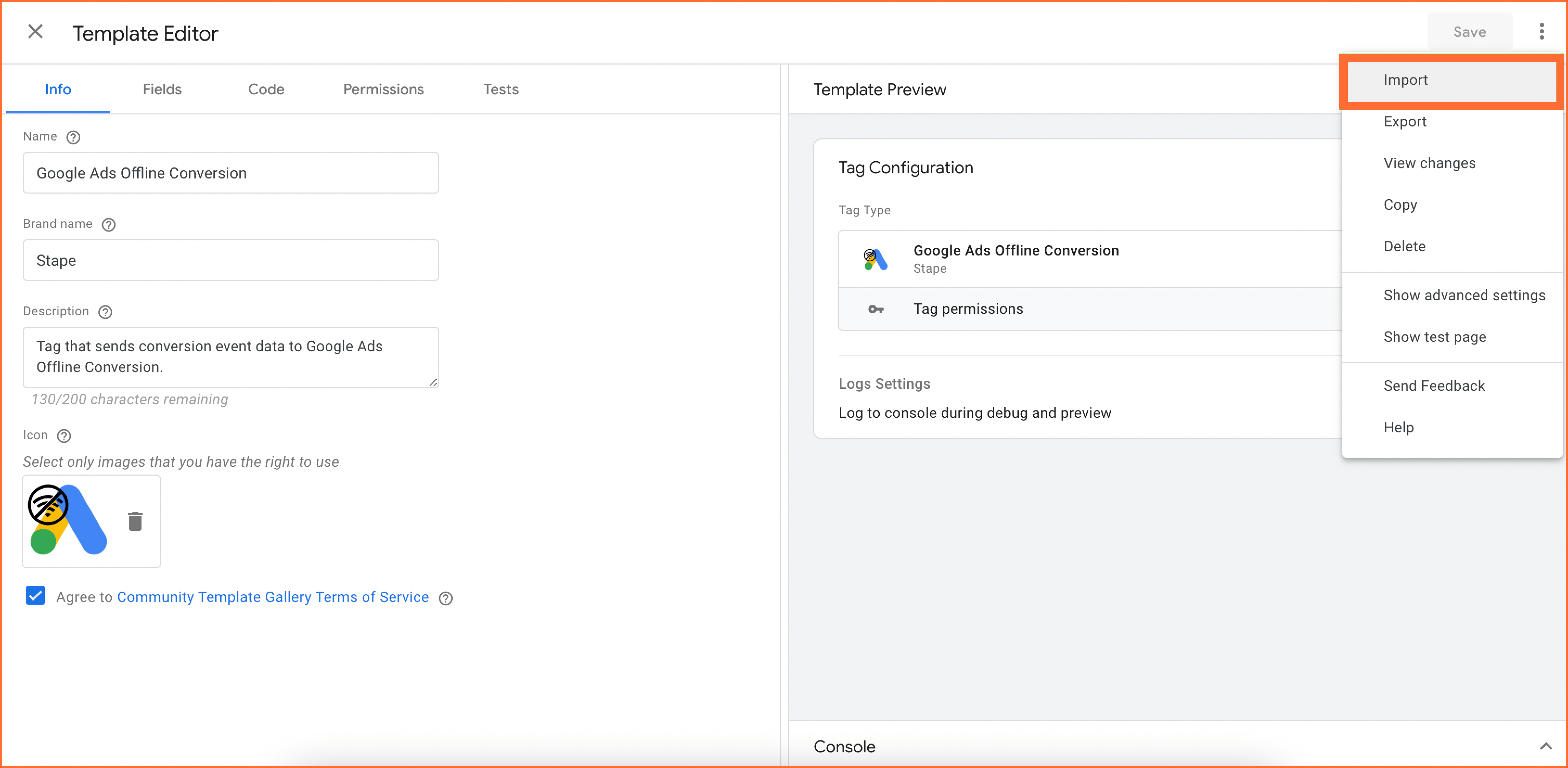Choose Import from the menu
This screenshot has height=768, width=1568.
(x=1452, y=80)
